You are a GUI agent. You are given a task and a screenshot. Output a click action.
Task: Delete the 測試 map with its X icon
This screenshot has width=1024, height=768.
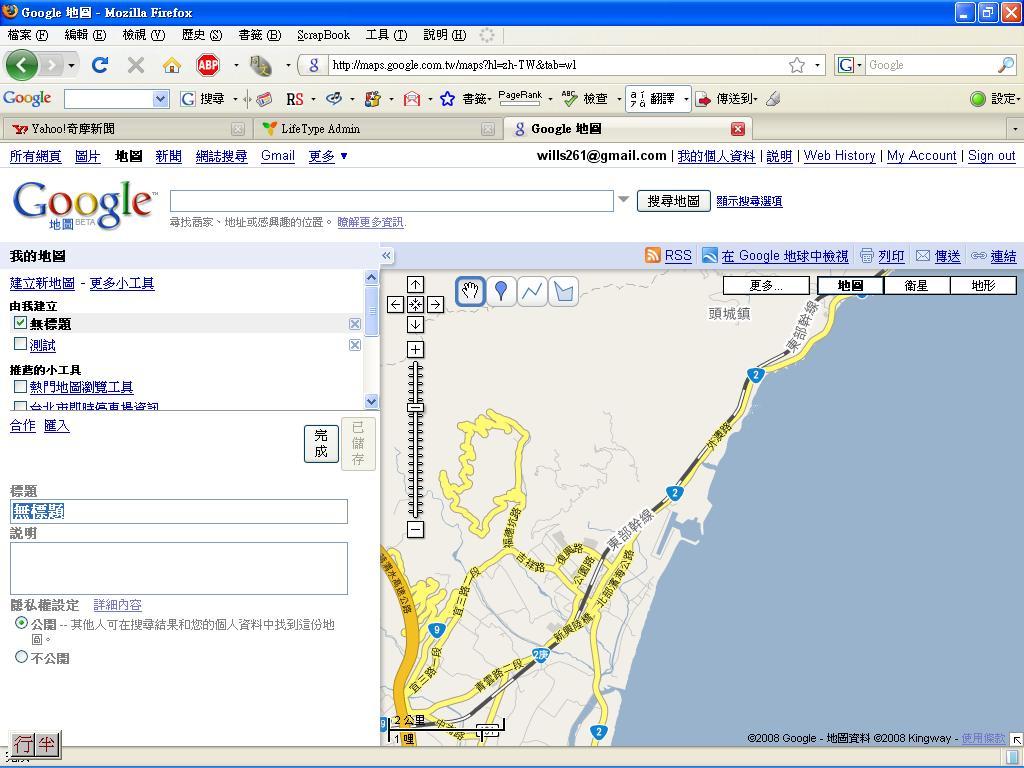pyautogui.click(x=355, y=345)
